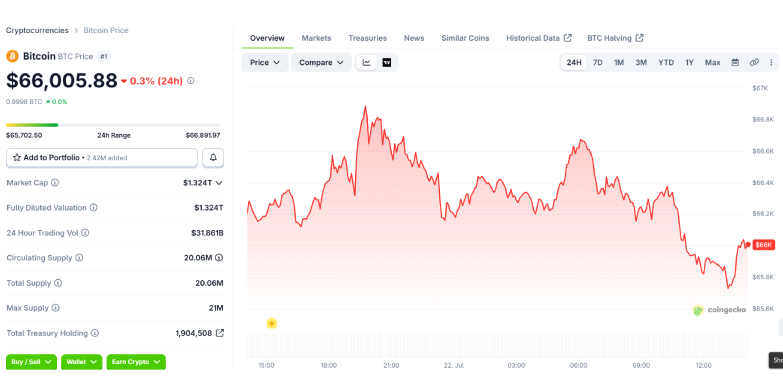
Task: Click the Bitcoin Price breadcrumb text
Action: (x=106, y=30)
